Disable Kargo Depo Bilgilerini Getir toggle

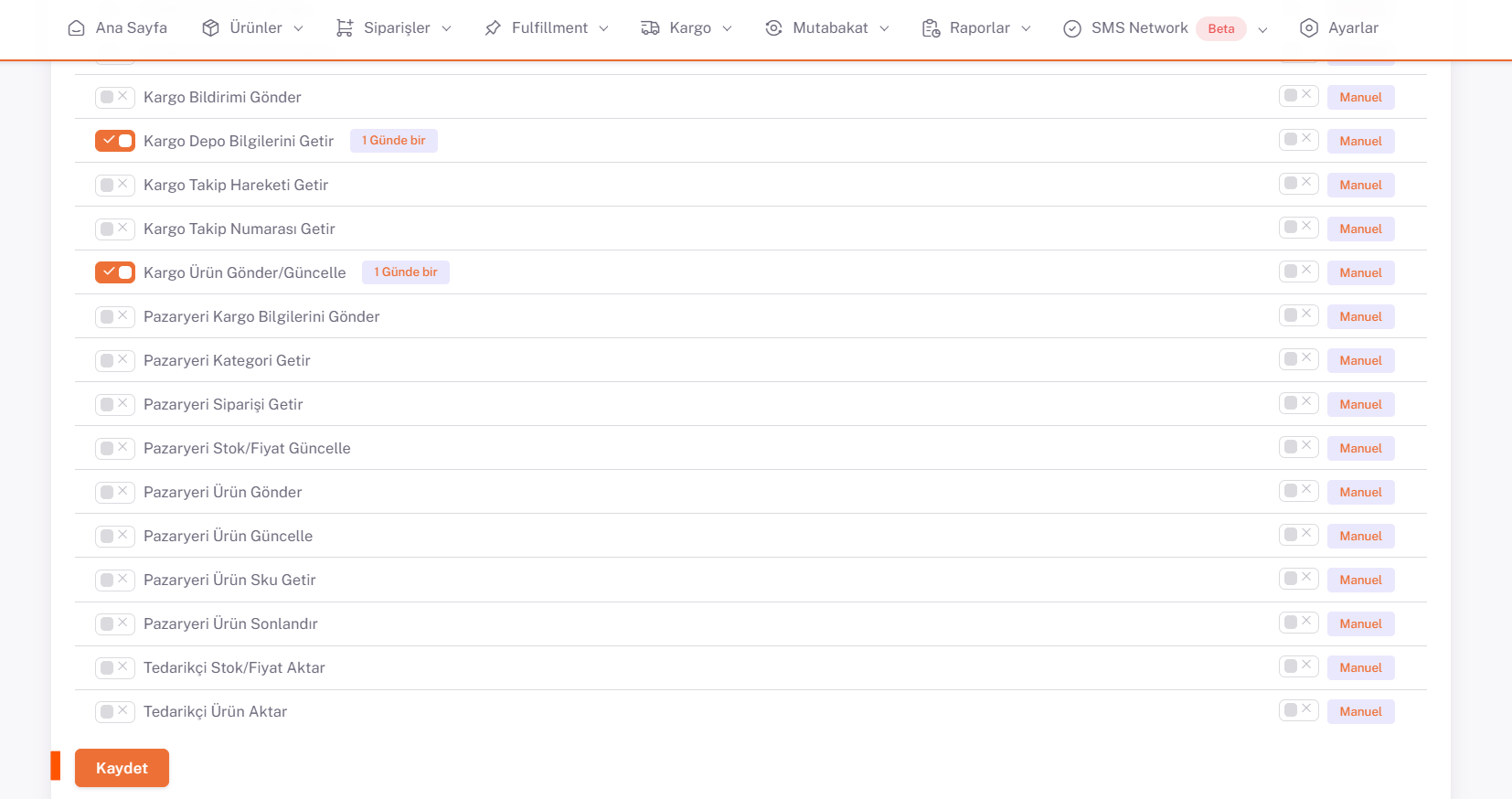pyautogui.click(x=115, y=141)
